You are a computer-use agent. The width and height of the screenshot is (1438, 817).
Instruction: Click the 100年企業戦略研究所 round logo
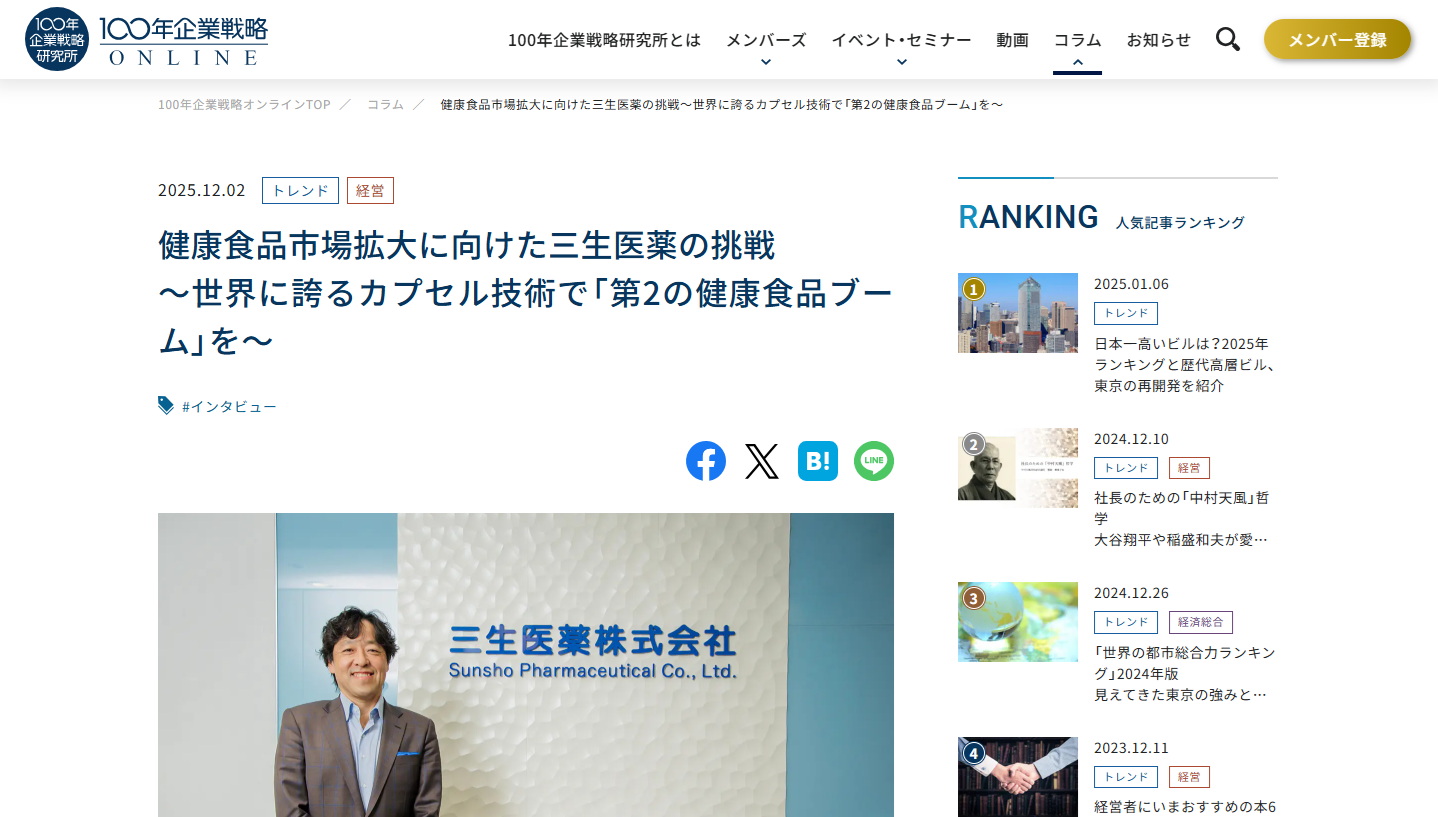point(57,39)
